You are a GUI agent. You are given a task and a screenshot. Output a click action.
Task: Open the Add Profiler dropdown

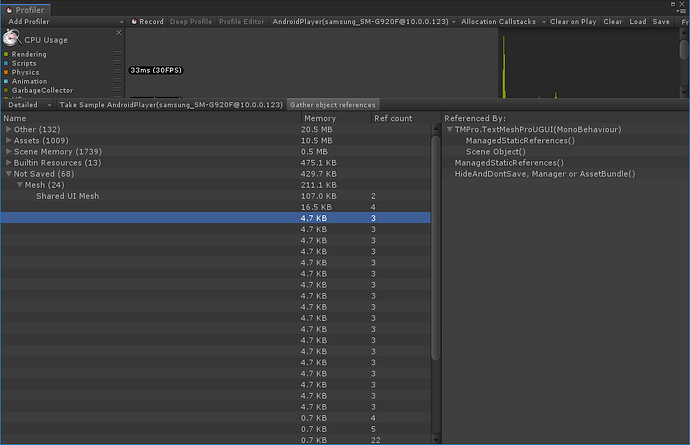(x=65, y=22)
